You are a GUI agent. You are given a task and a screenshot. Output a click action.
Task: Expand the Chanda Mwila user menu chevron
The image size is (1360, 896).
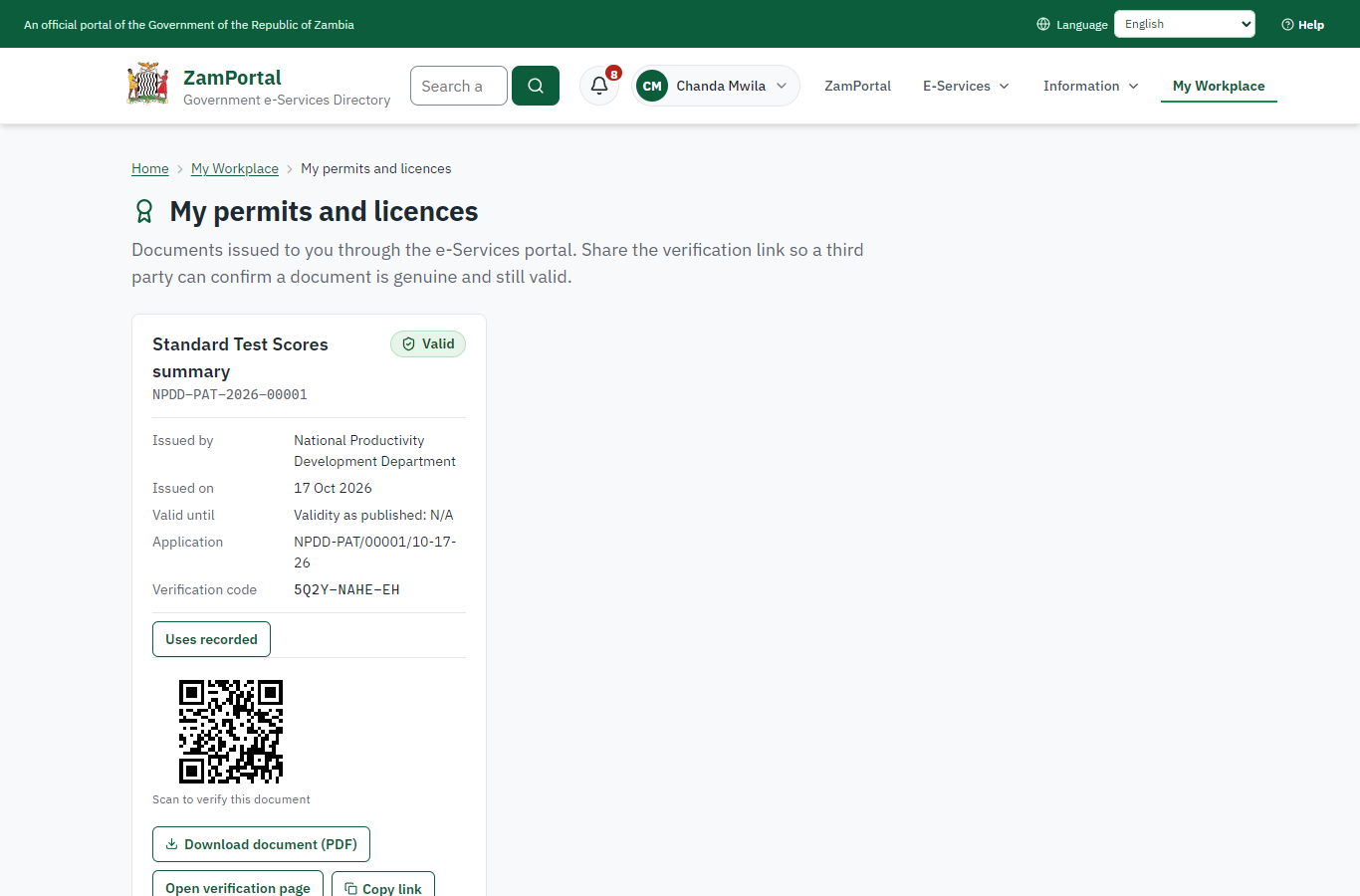point(782,86)
